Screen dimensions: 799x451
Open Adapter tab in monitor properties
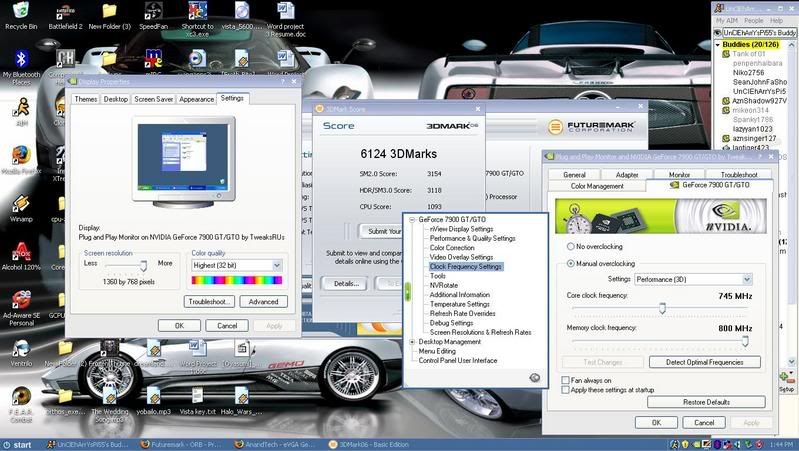click(627, 175)
